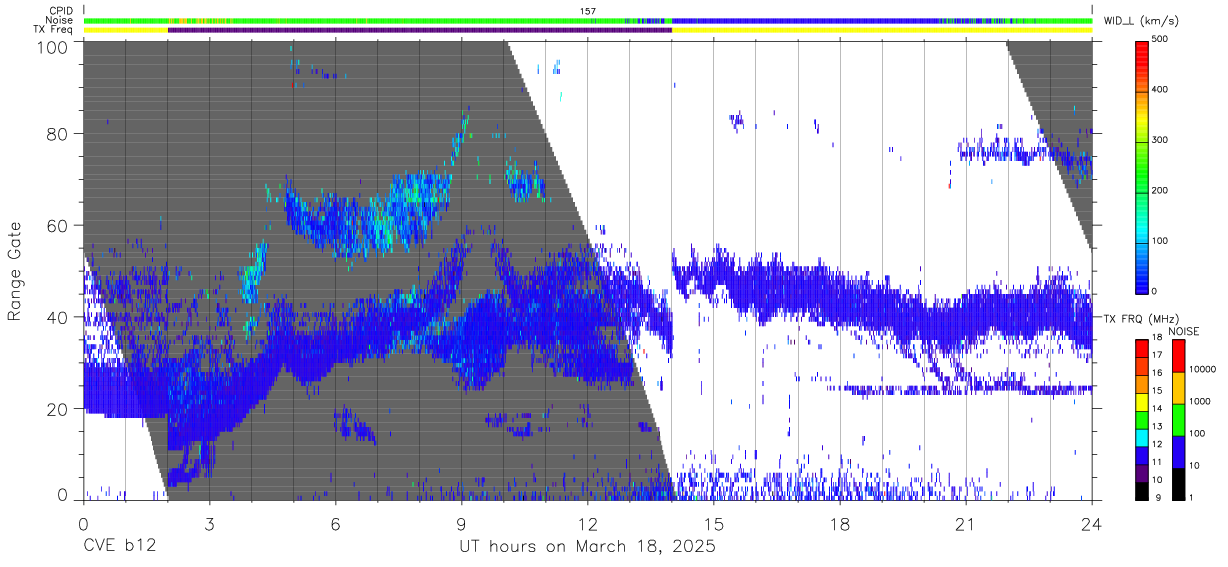Click the blue bottom of width colorbar
This screenshot has height=567, width=1228.
1142,280
